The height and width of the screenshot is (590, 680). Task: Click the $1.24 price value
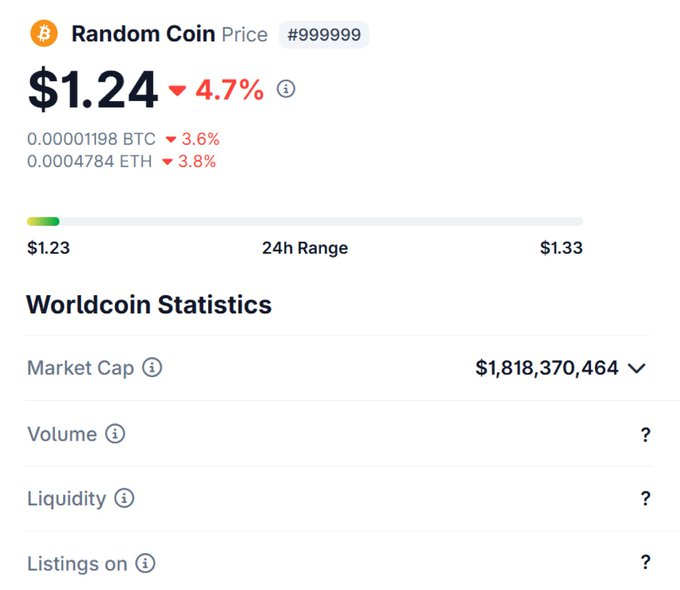(x=93, y=90)
